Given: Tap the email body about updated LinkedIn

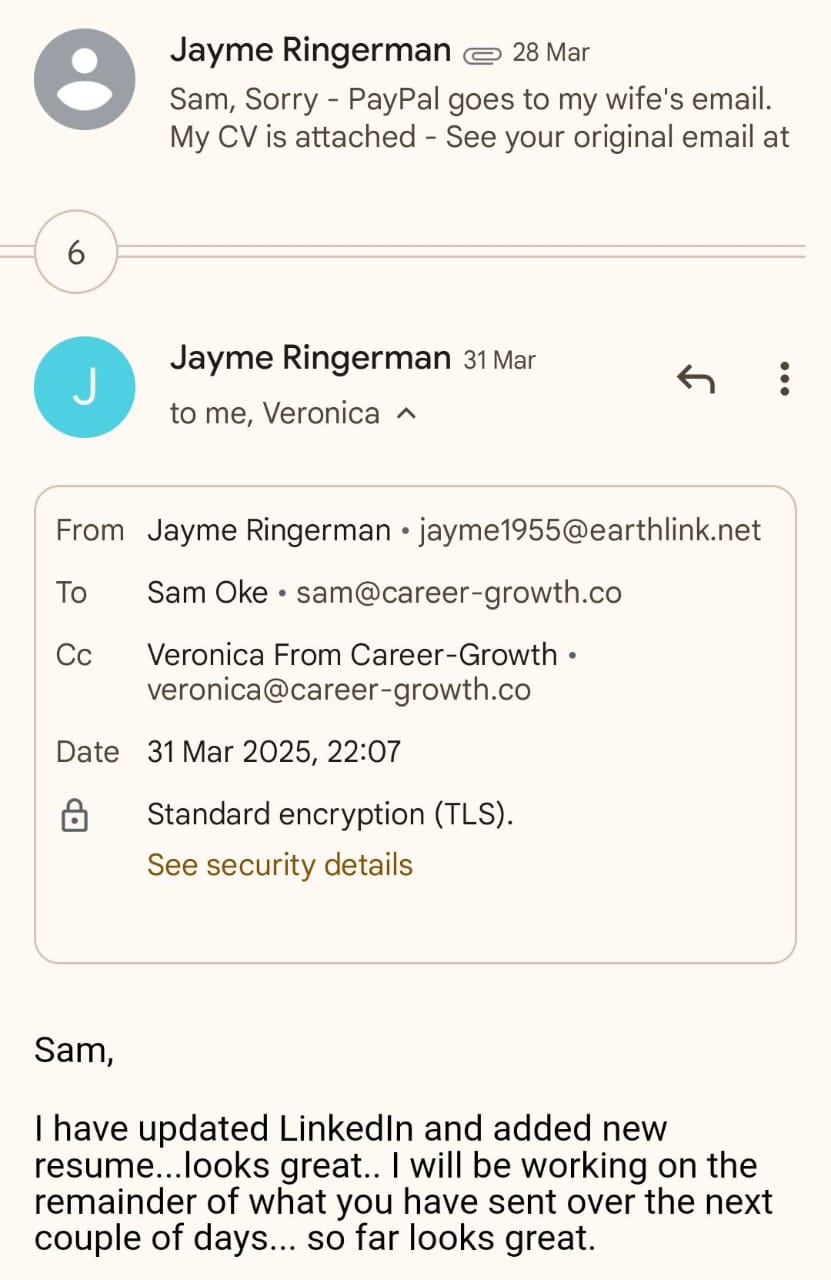Looking at the screenshot, I should click(x=400, y=1184).
